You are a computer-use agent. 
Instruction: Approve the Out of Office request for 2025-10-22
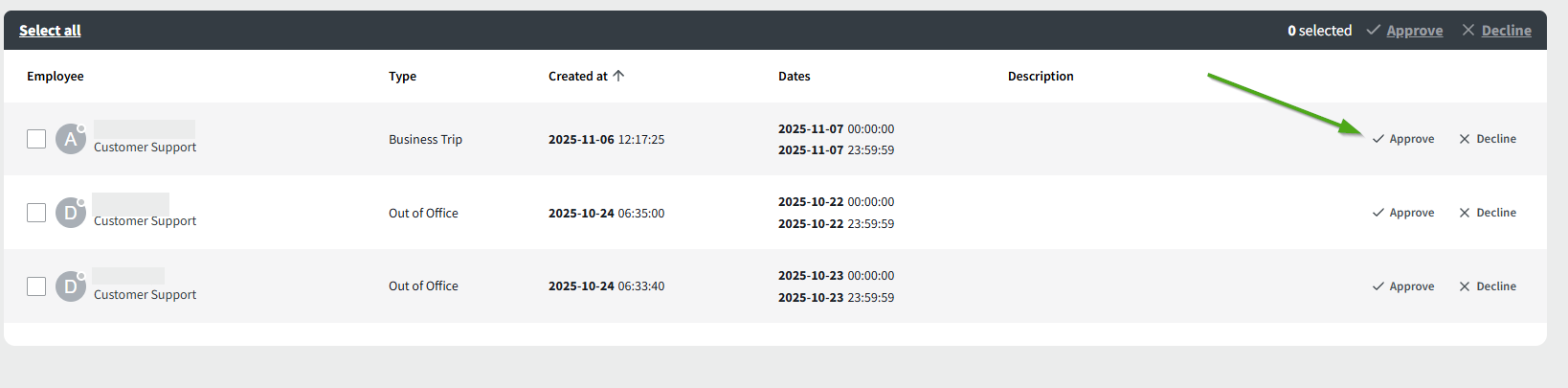tap(1403, 213)
